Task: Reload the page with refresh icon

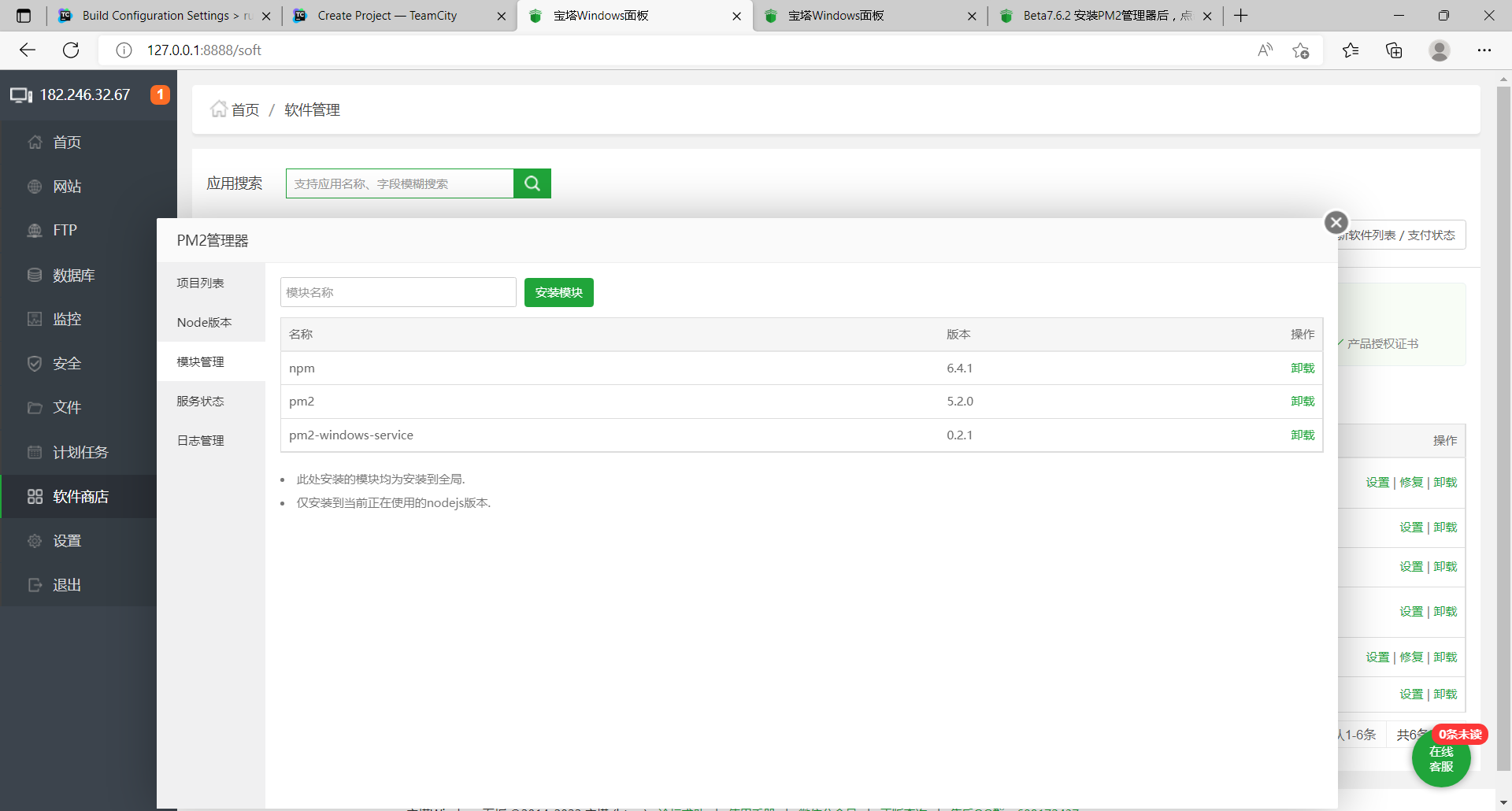Action: click(x=71, y=50)
